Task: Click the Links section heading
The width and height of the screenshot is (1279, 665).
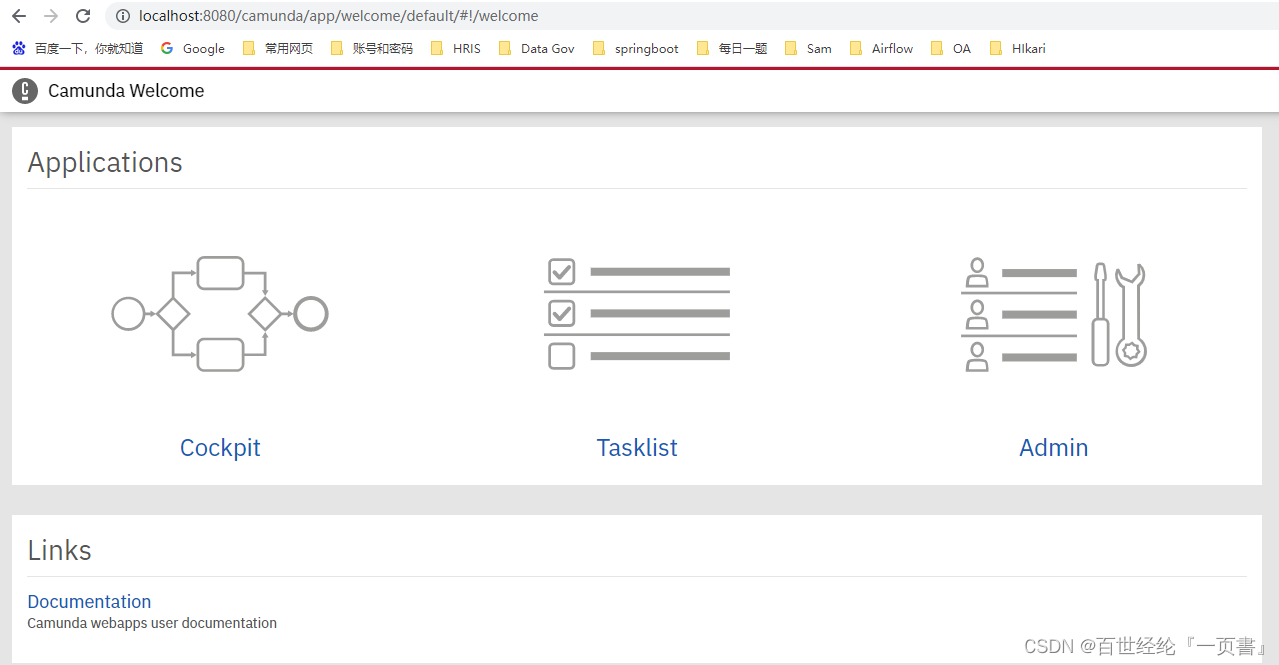Action: (x=59, y=550)
